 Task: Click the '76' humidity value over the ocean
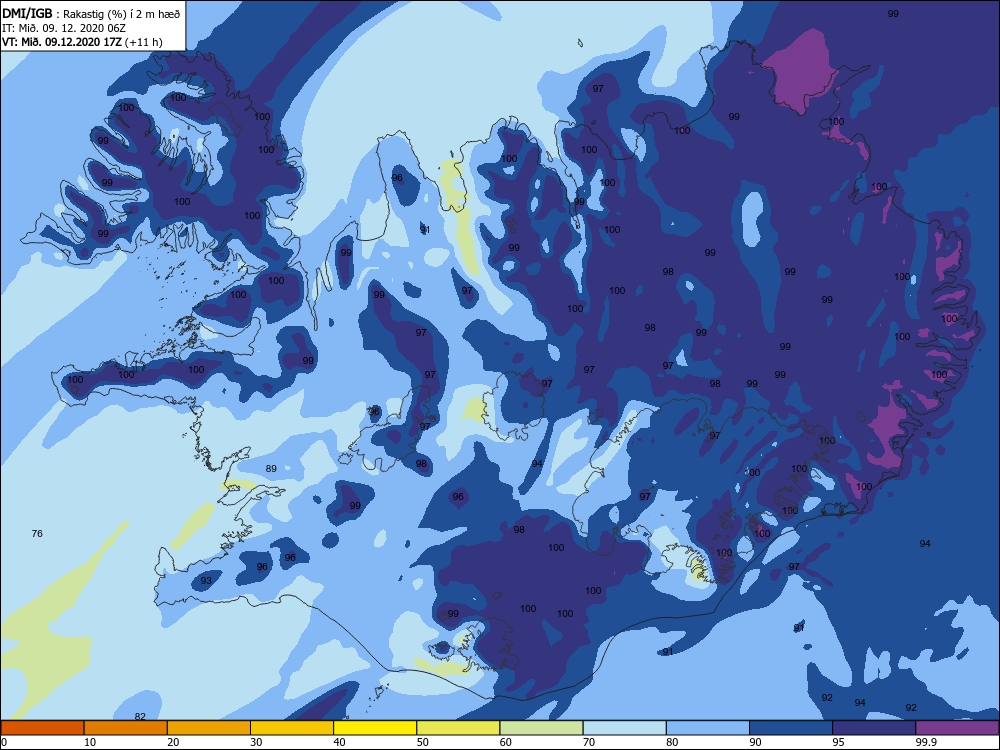(x=37, y=533)
